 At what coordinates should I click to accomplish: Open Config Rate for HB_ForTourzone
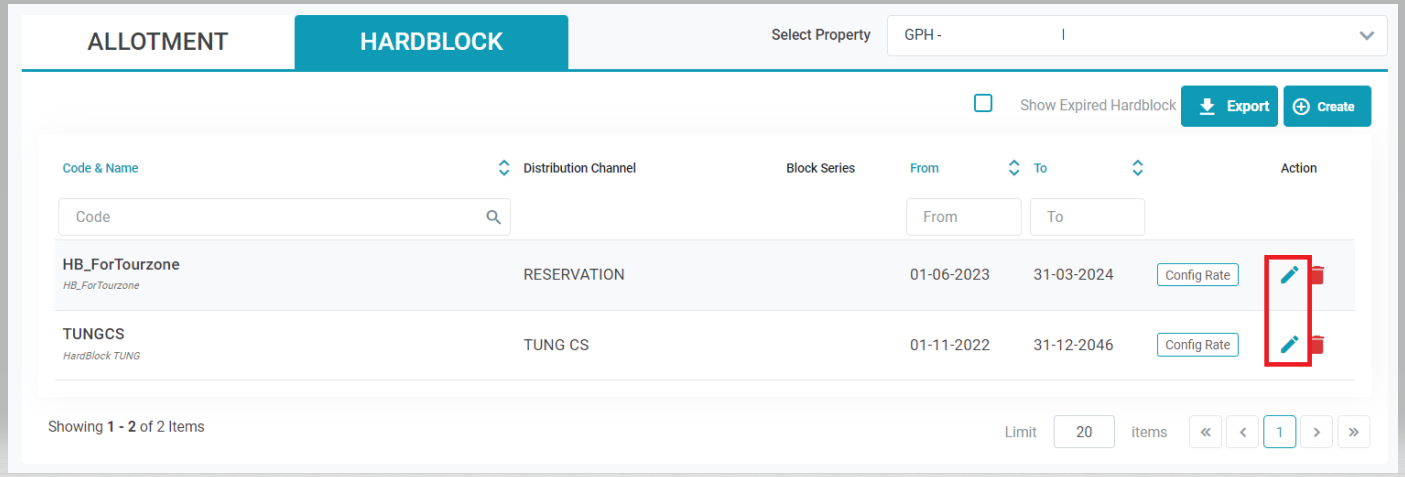pos(1197,275)
